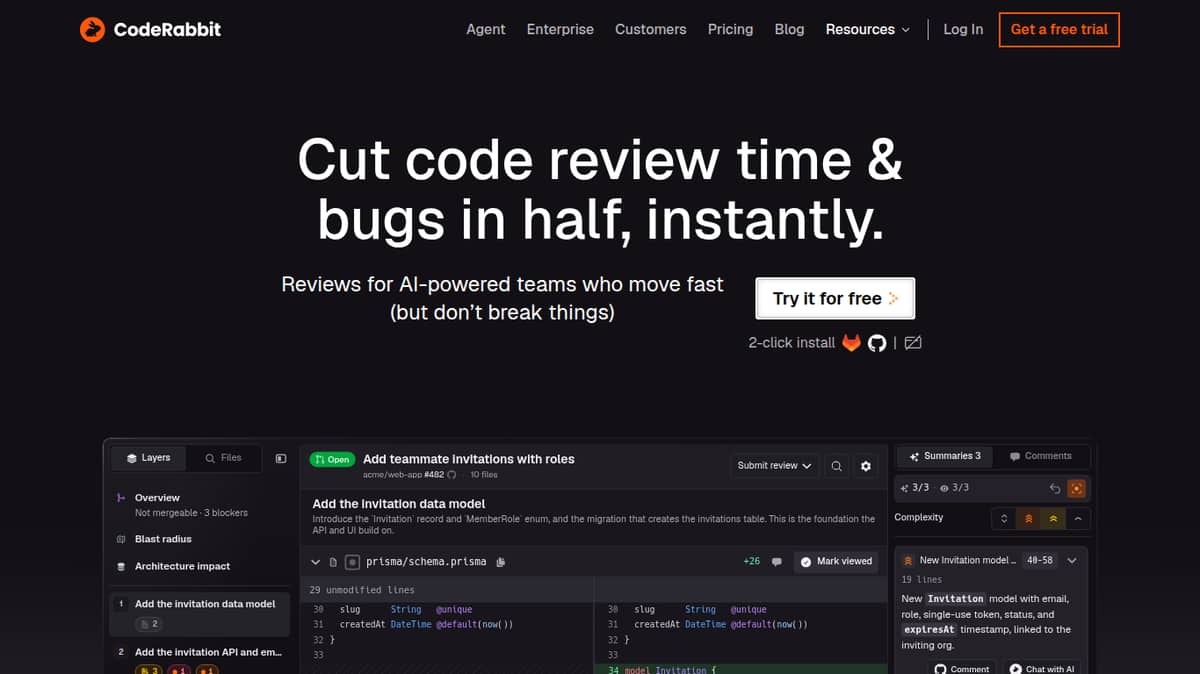This screenshot has height=674, width=1200.
Task: Open the GitHub install icon
Action: coord(877,343)
